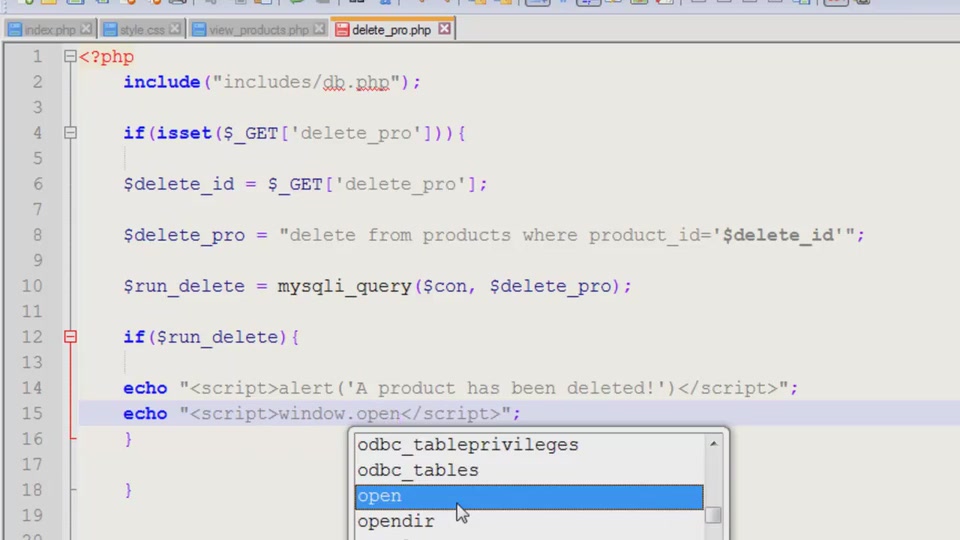This screenshot has width=960, height=540.
Task: Place cursor on the include keyword
Action: (x=162, y=82)
